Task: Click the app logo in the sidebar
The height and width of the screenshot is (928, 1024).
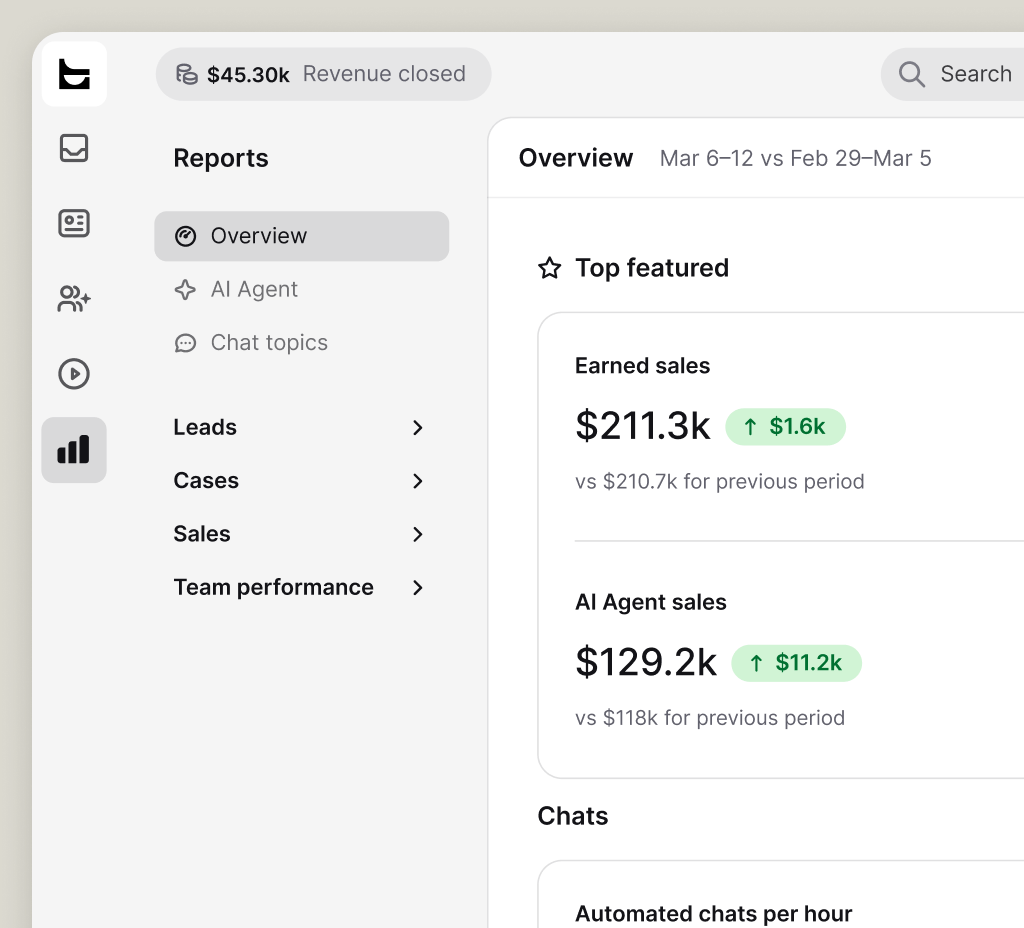Action: pyautogui.click(x=74, y=74)
